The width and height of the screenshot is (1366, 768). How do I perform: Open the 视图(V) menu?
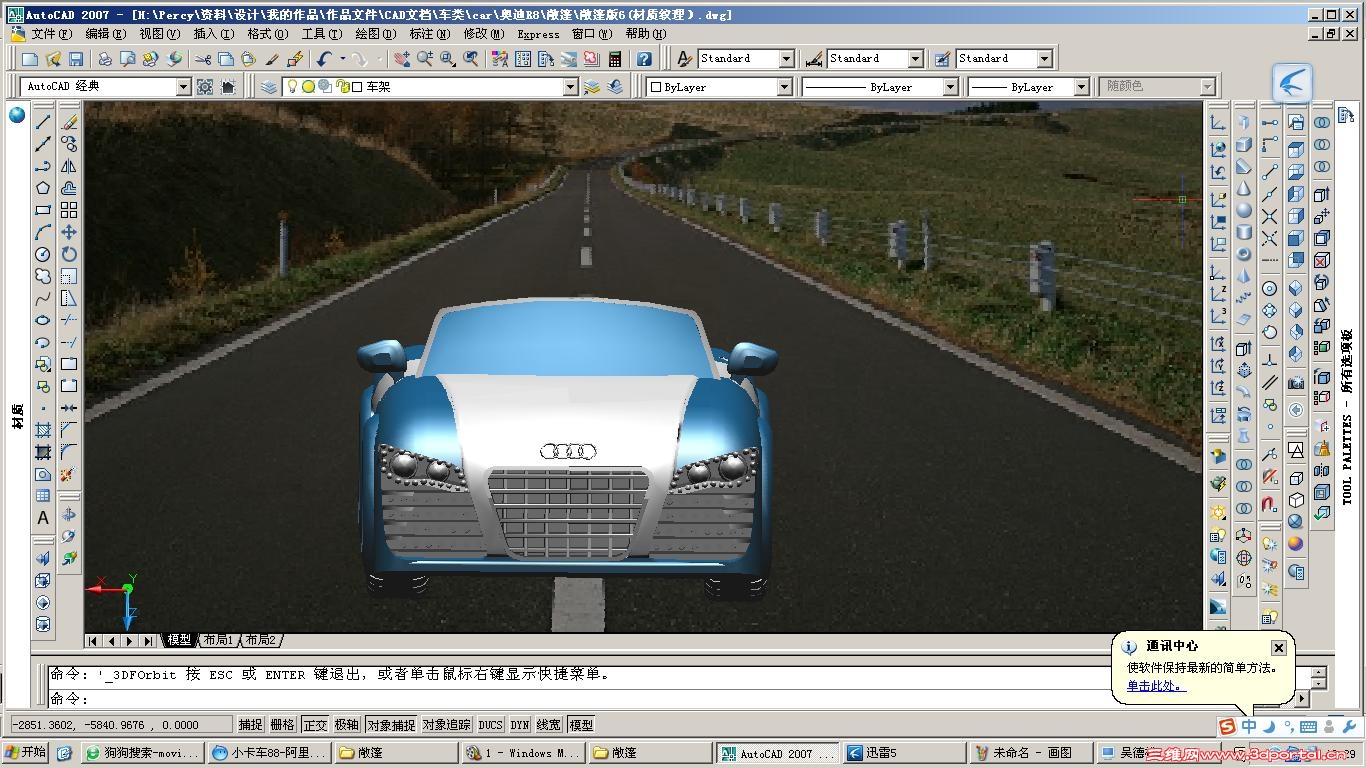159,34
